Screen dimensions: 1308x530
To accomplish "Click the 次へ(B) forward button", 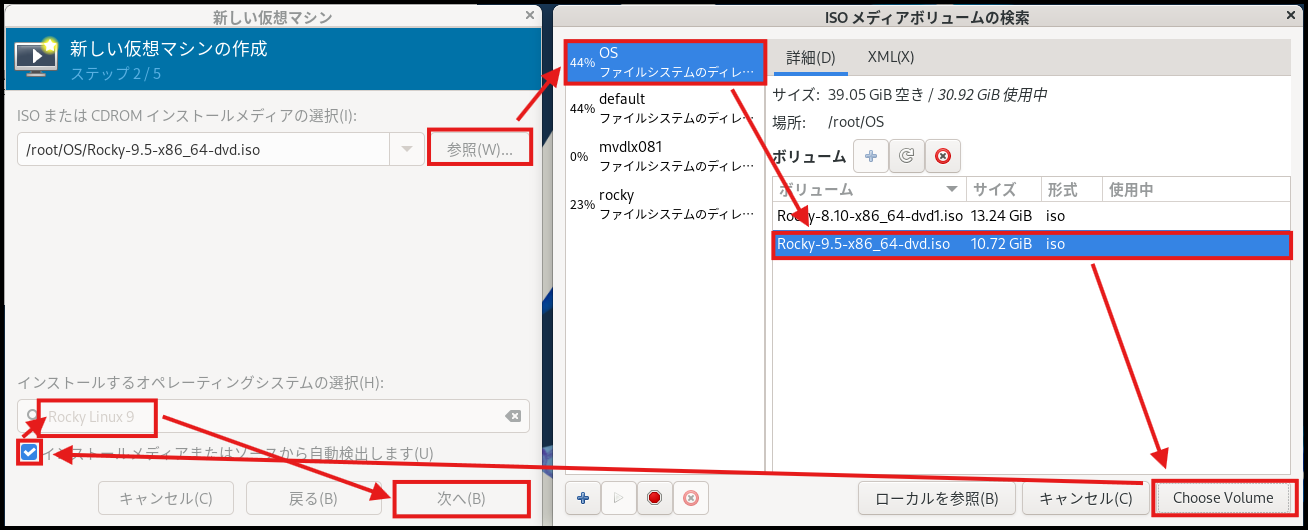I will pyautogui.click(x=461, y=498).
